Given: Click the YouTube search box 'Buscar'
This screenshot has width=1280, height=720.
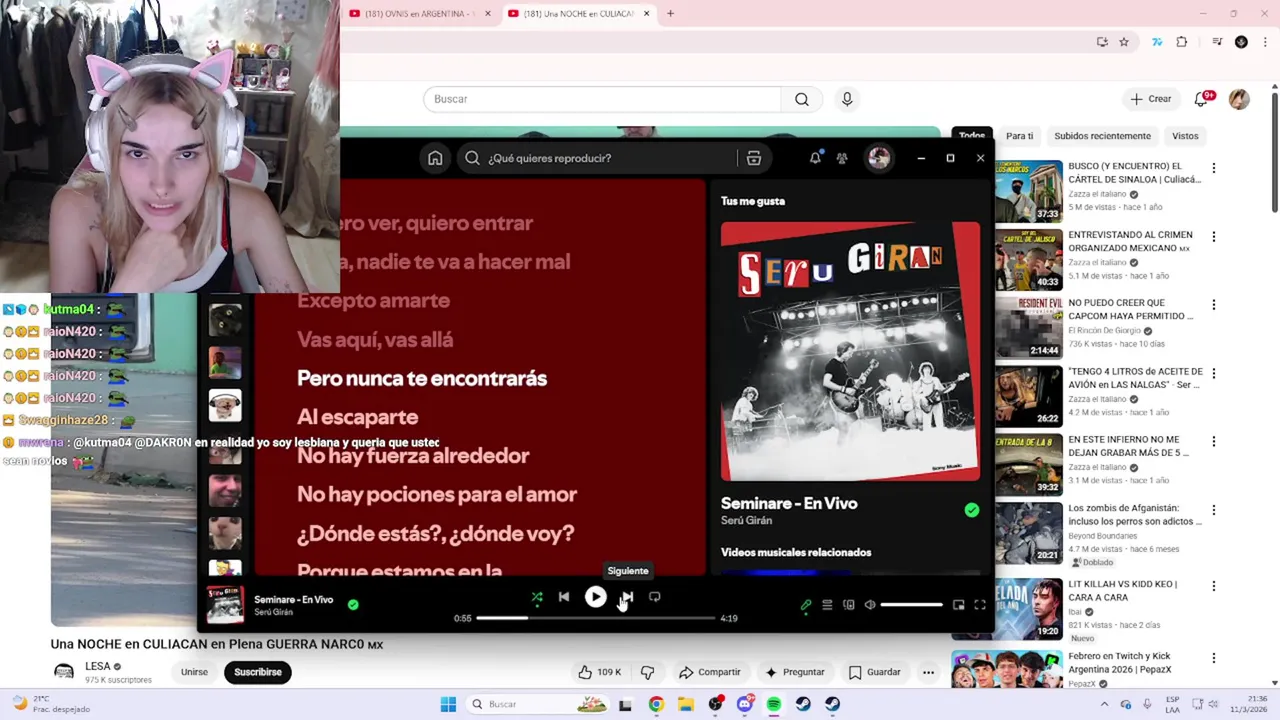Looking at the screenshot, I should coord(602,99).
